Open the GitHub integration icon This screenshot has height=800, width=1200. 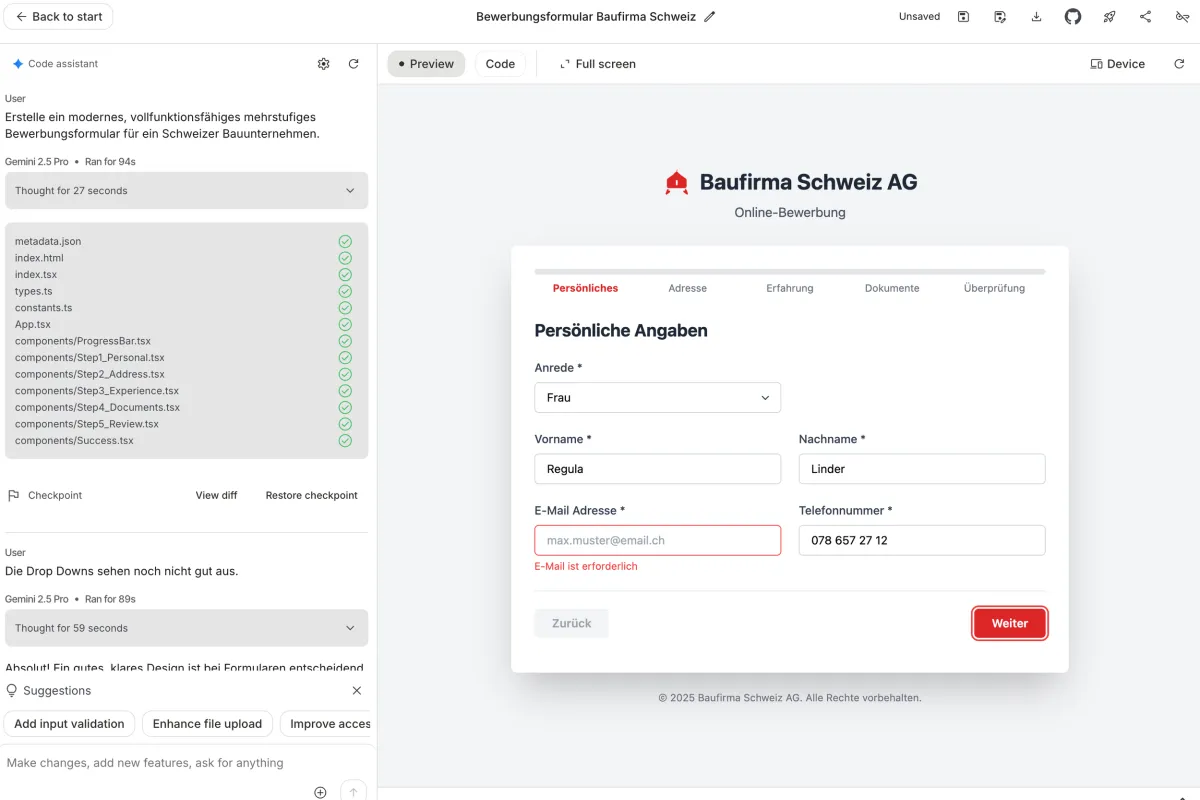pyautogui.click(x=1072, y=16)
